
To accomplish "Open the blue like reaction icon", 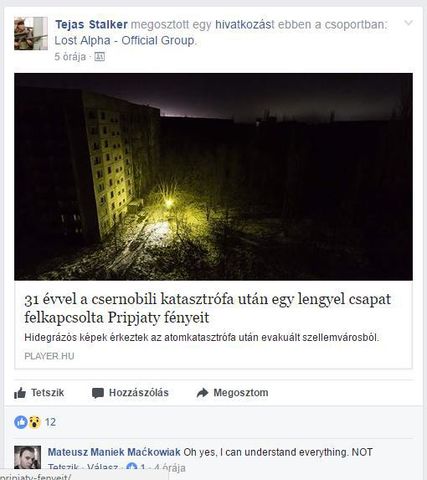I will click(21, 422).
